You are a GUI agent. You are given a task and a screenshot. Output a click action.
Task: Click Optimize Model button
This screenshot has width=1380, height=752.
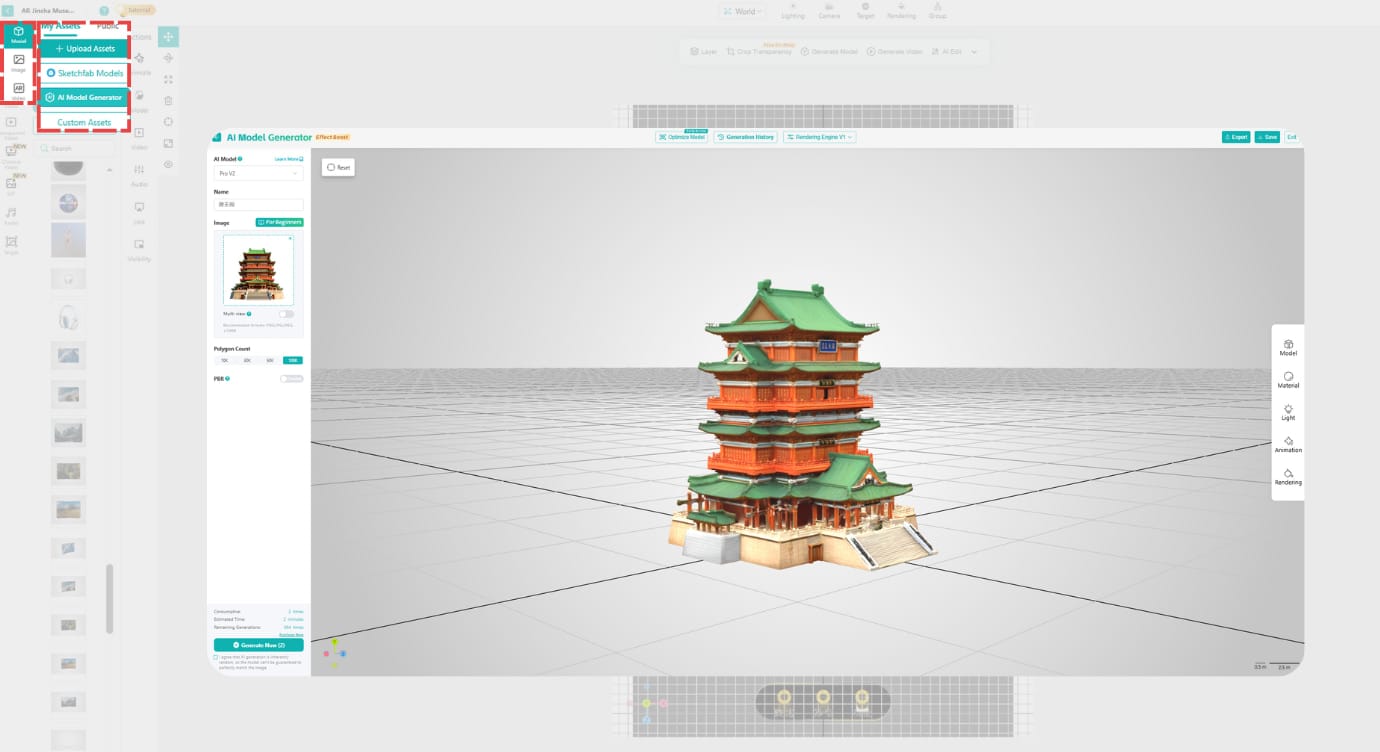682,137
